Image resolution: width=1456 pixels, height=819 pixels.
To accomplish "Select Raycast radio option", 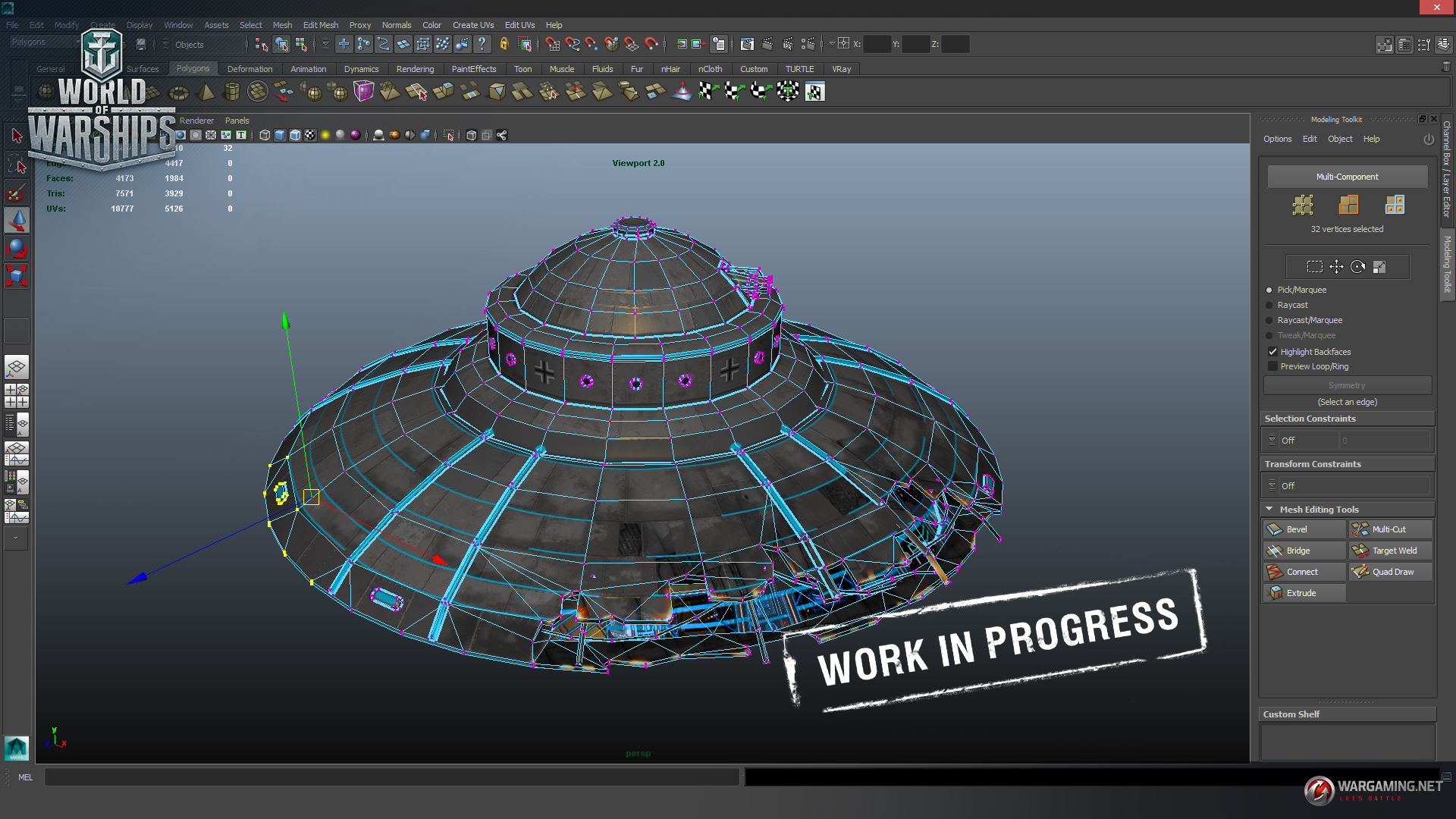I will [x=1269, y=305].
